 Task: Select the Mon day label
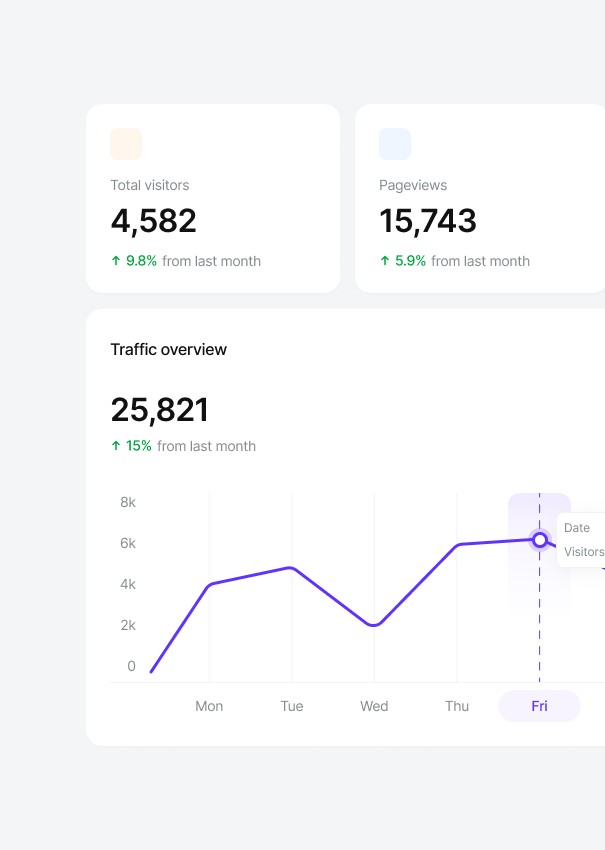(x=209, y=706)
